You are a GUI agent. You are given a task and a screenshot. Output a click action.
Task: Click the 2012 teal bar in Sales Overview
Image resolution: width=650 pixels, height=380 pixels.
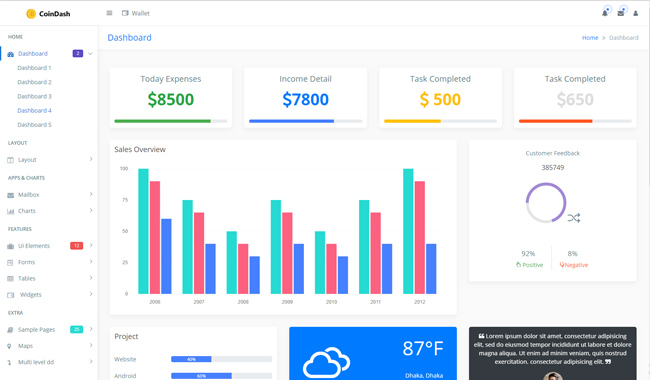point(408,231)
